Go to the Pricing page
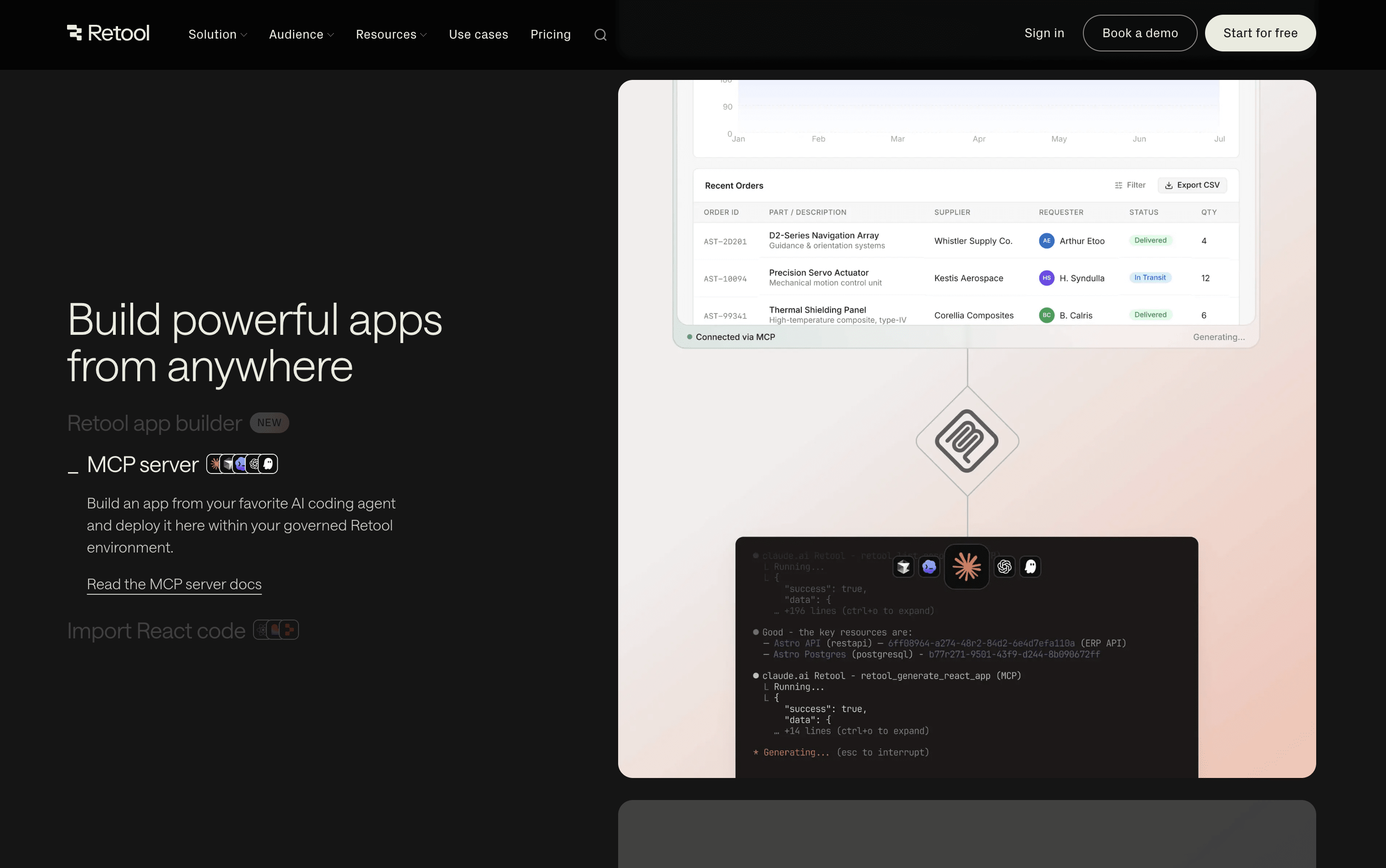This screenshot has height=868, width=1386. pos(550,34)
